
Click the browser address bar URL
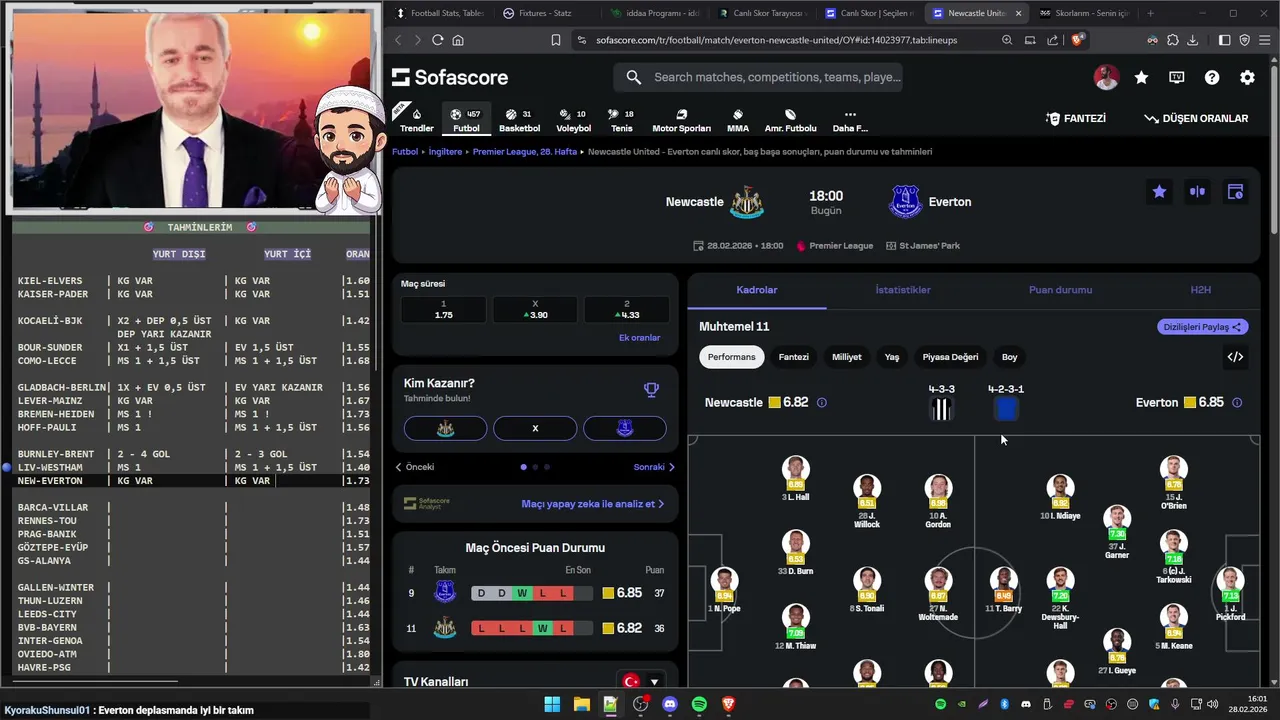click(x=776, y=40)
